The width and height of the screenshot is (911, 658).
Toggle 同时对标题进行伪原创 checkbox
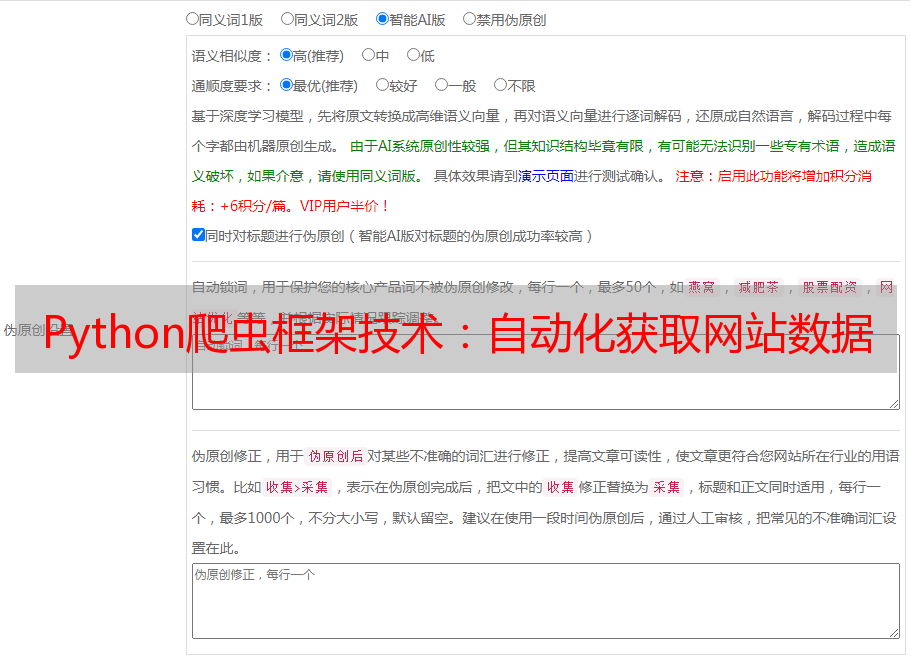198,235
